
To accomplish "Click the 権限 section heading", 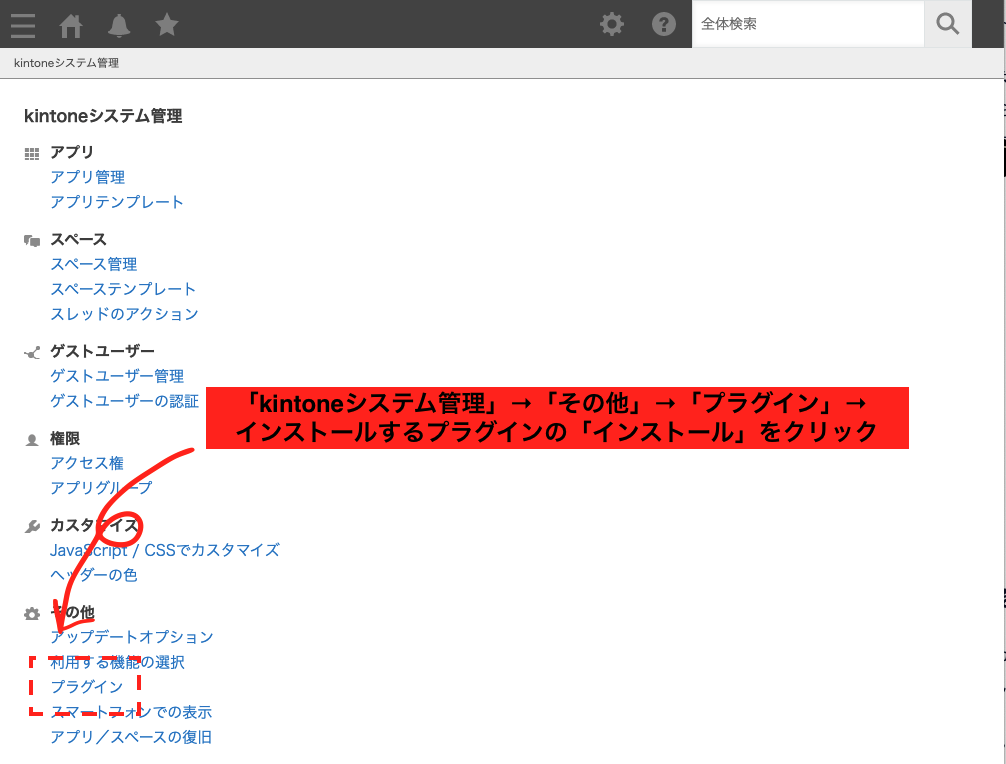I will pos(65,438).
